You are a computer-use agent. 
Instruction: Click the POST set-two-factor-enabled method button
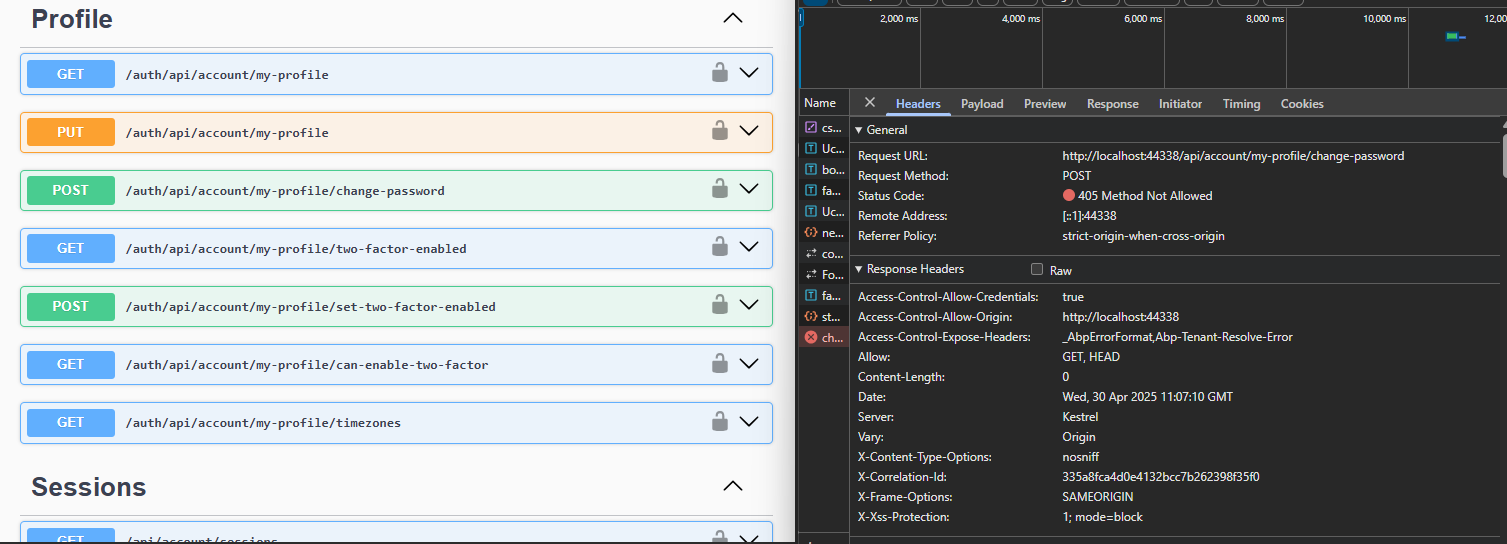coord(71,306)
